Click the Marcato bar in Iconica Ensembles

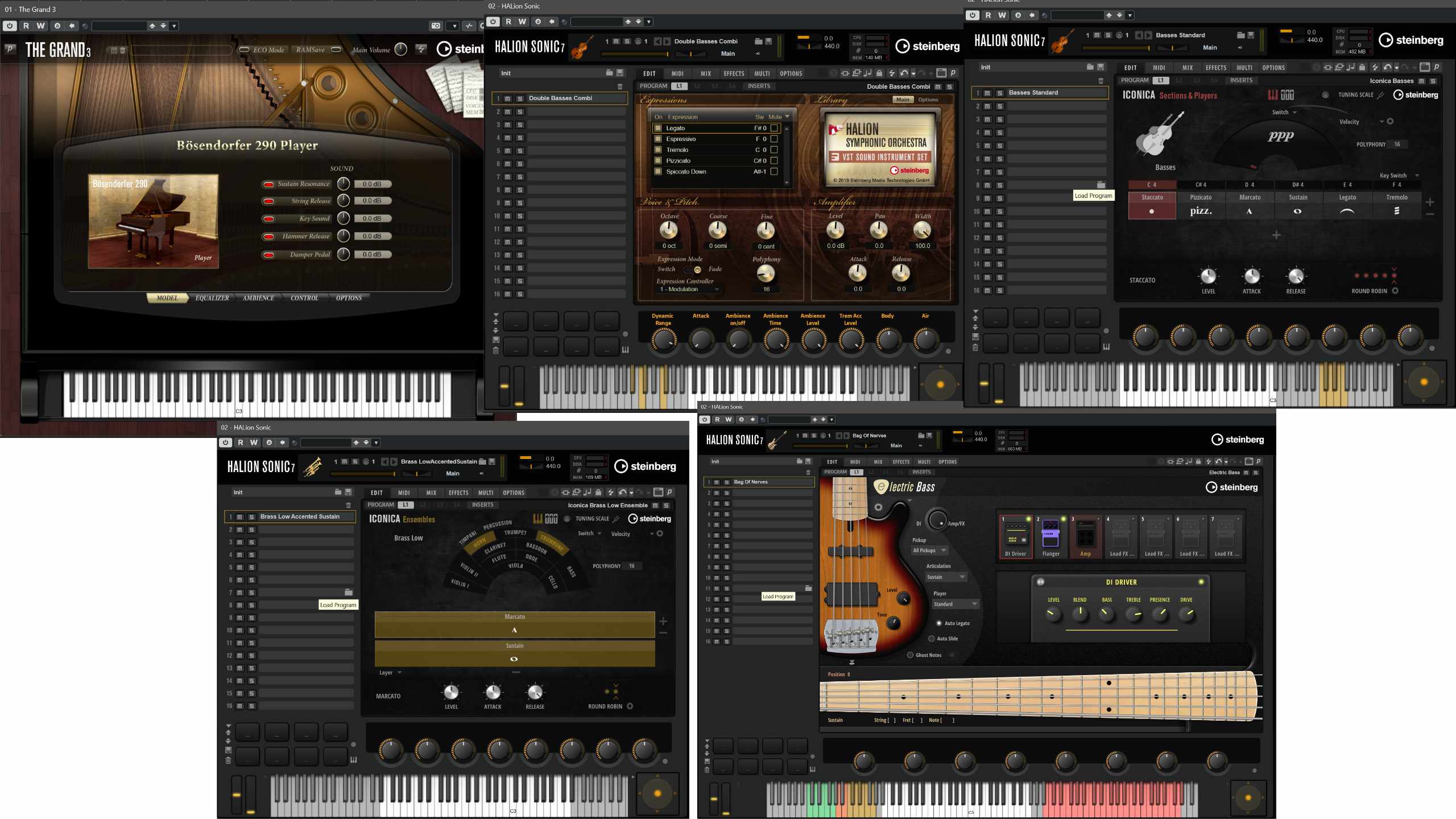click(x=515, y=624)
